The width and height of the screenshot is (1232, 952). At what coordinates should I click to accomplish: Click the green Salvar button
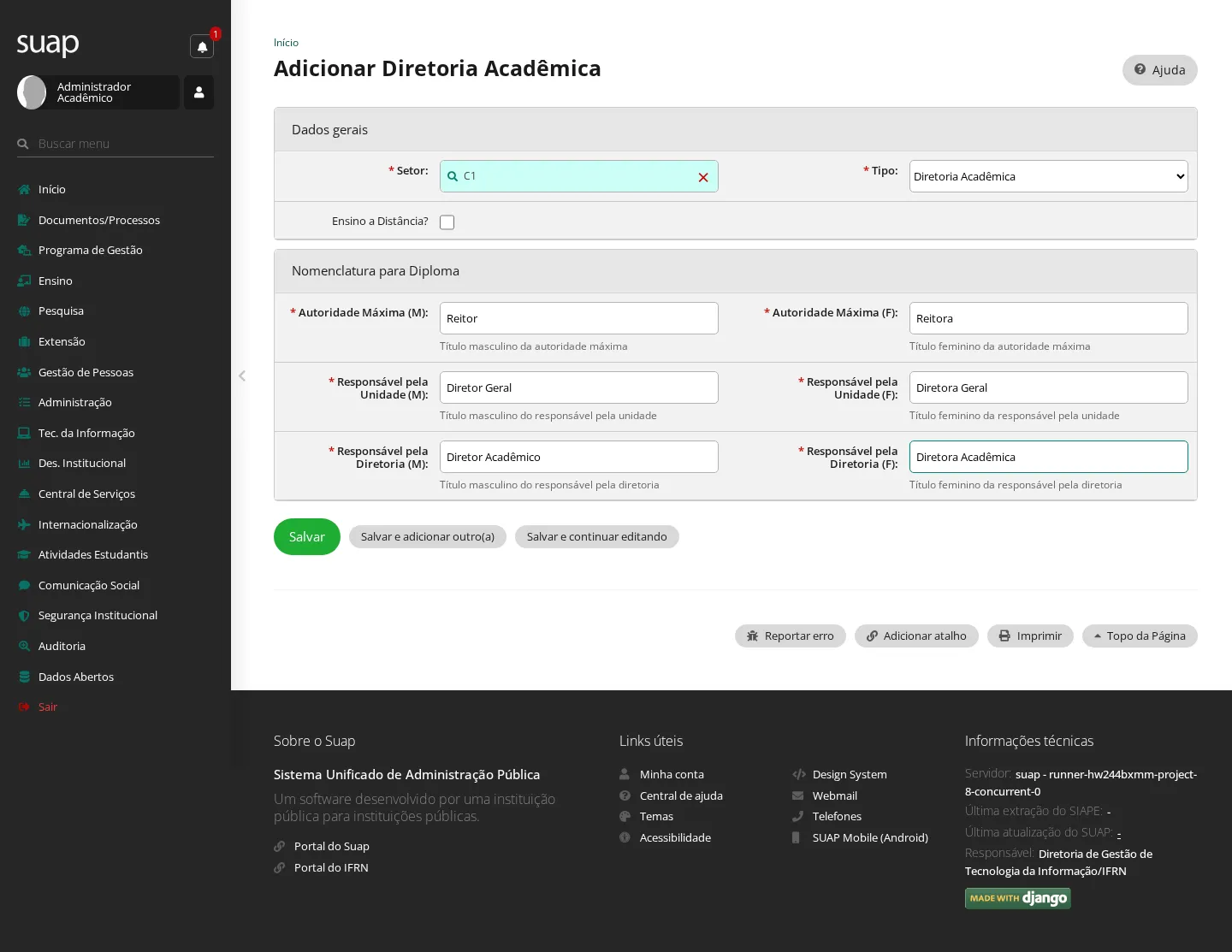[x=307, y=536]
